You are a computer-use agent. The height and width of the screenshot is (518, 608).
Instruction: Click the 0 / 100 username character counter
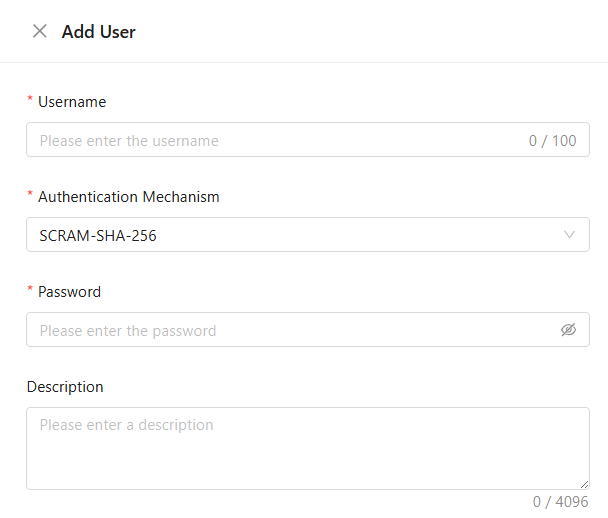[553, 141]
